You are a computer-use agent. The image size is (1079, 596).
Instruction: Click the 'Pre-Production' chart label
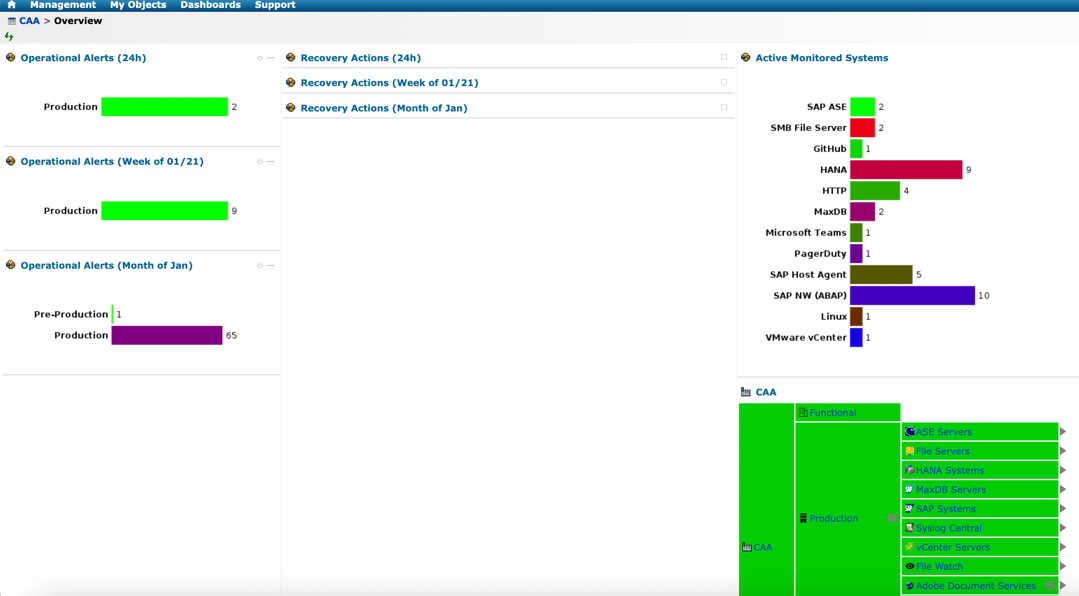[71, 314]
